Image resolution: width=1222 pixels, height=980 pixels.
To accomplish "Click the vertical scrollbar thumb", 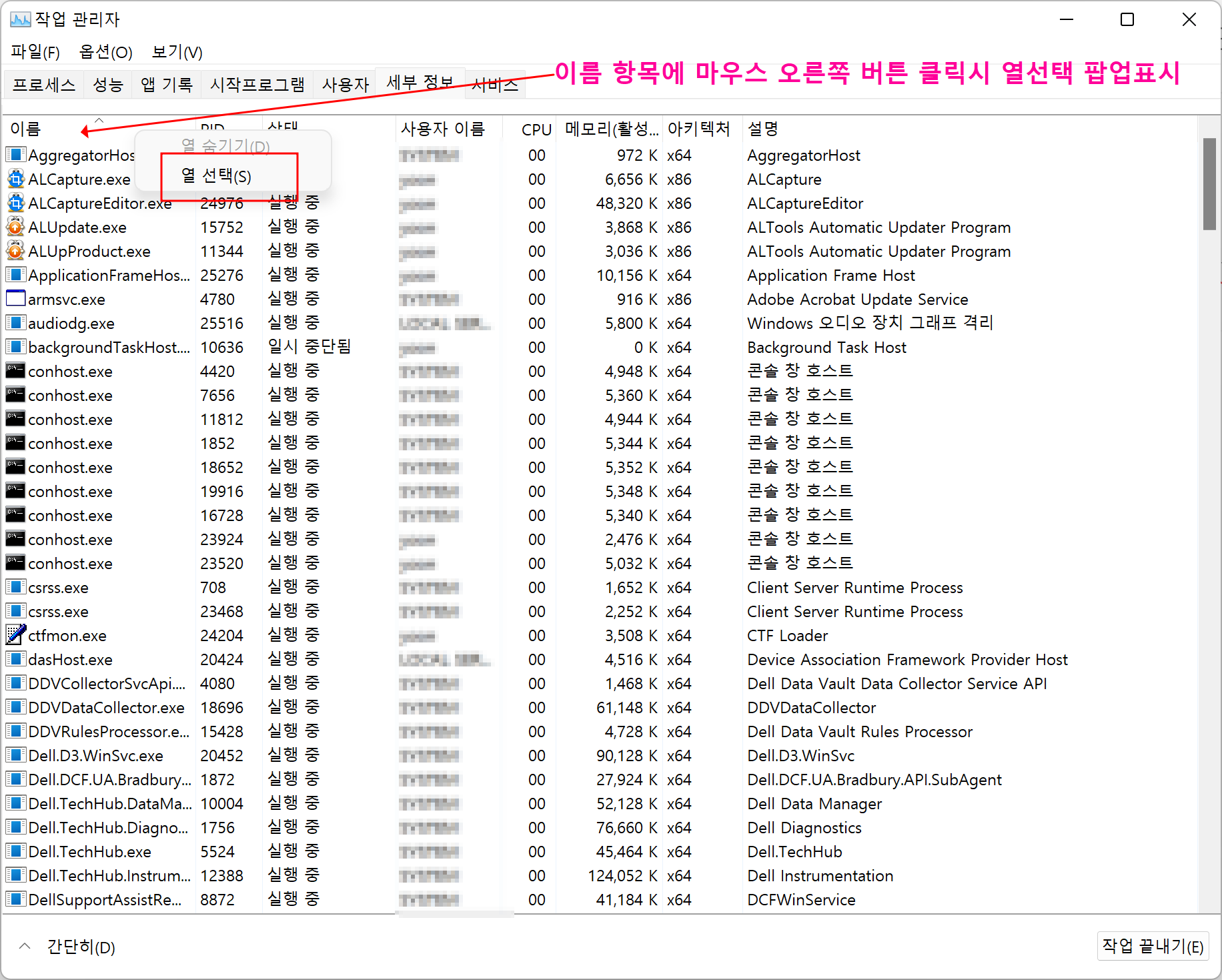I will point(1209,184).
